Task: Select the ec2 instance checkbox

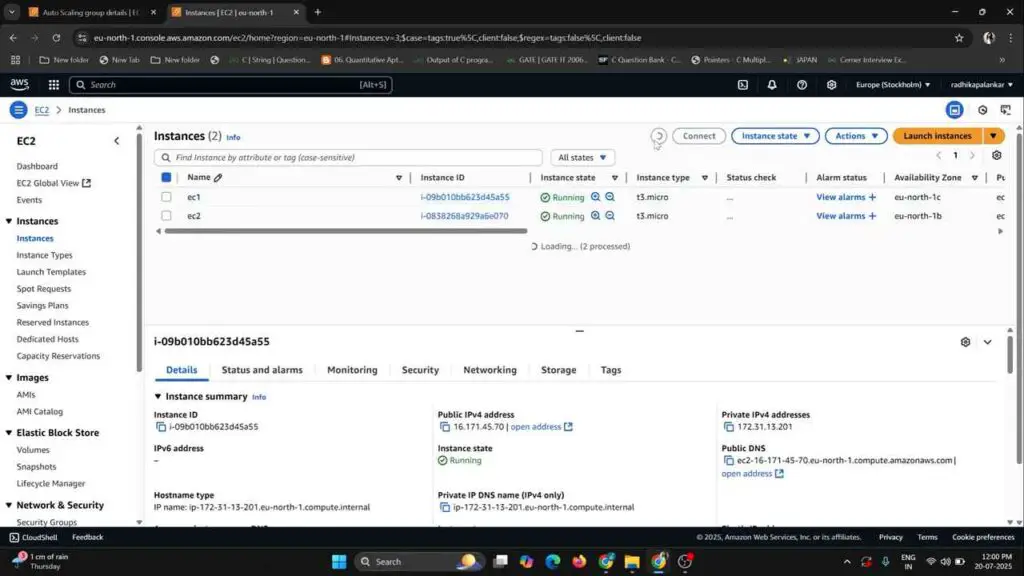Action: [x=166, y=216]
